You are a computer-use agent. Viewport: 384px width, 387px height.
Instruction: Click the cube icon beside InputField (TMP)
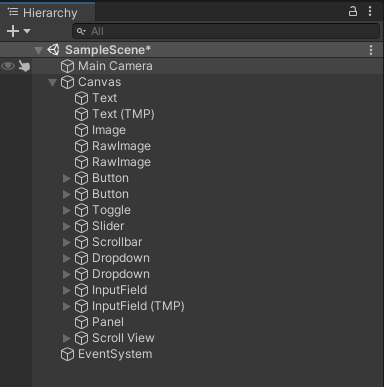[81, 306]
